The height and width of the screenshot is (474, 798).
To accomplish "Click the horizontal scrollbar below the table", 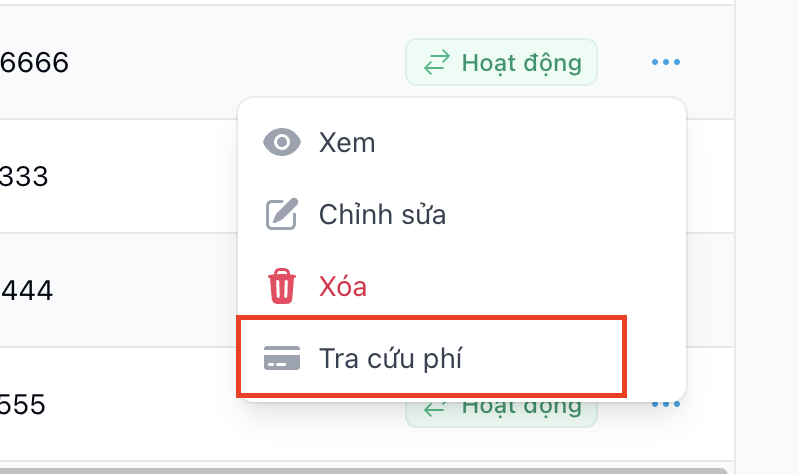I will click(x=360, y=469).
